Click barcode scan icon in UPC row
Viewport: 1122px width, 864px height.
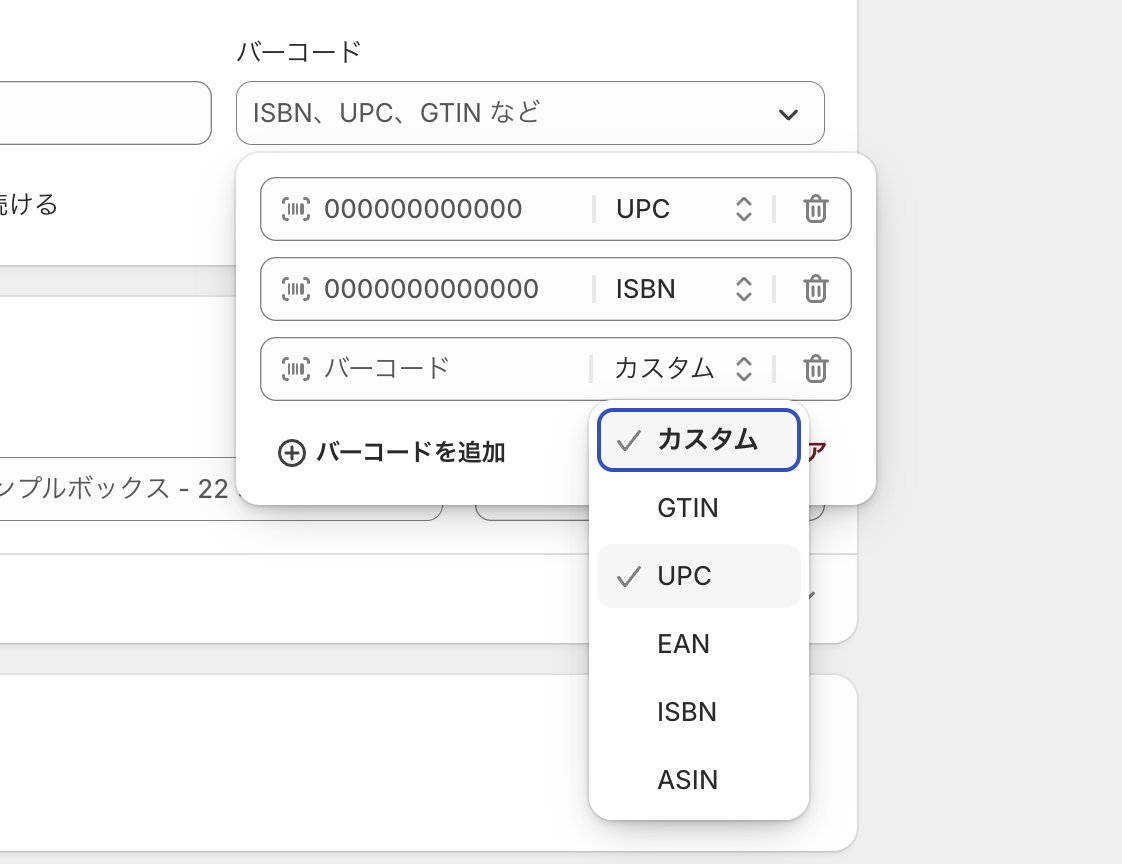click(296, 209)
